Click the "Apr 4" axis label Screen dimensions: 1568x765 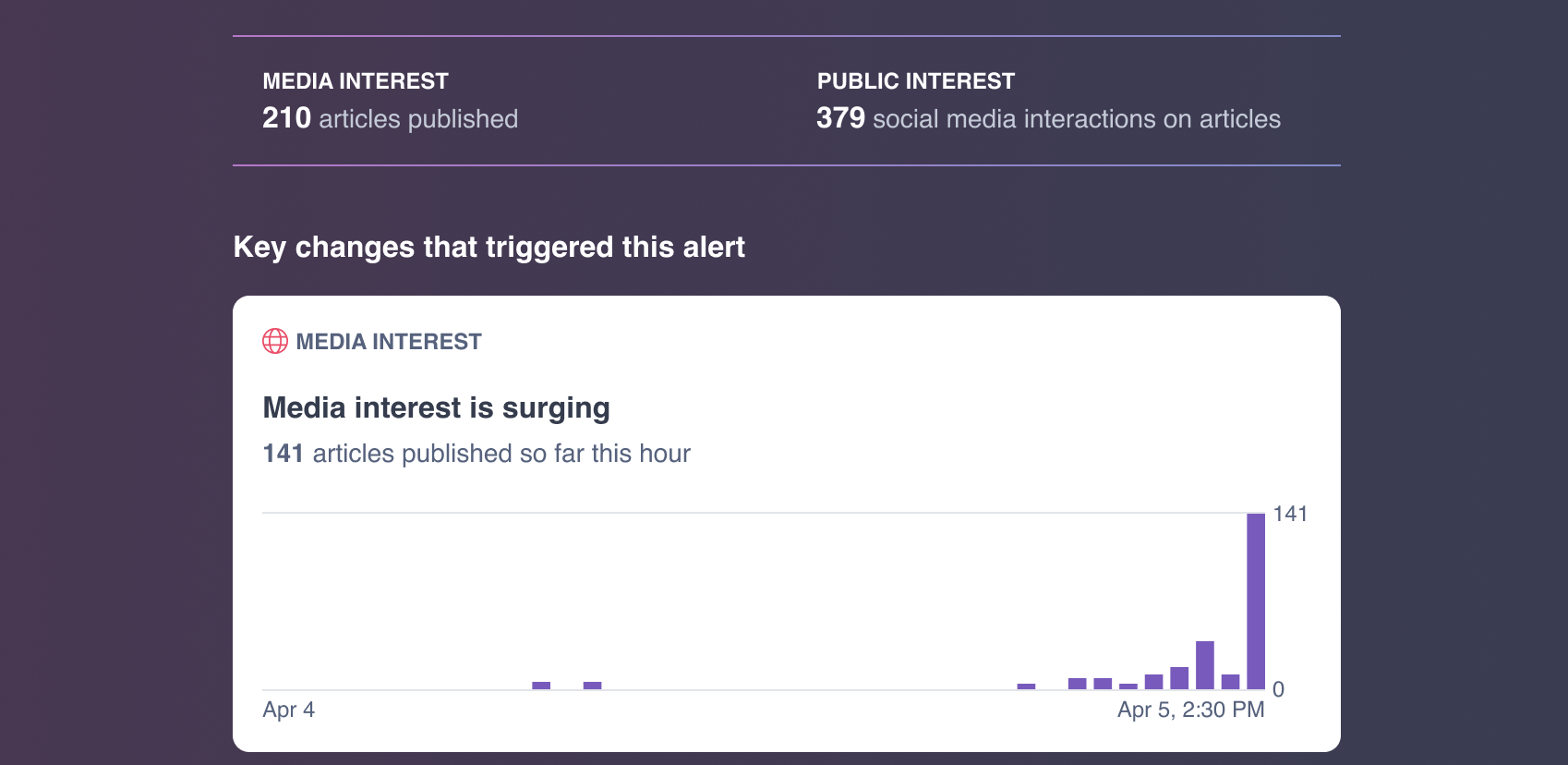click(x=288, y=710)
